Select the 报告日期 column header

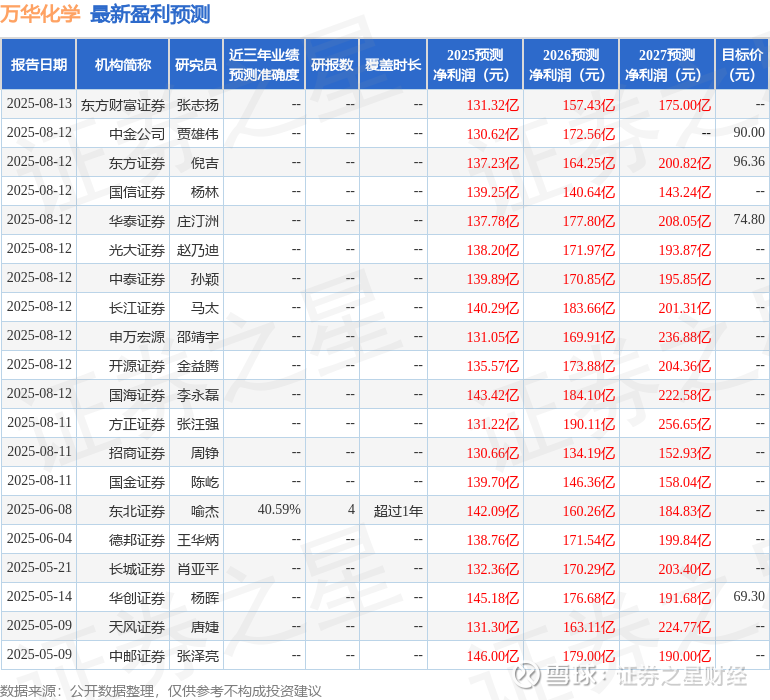39,64
